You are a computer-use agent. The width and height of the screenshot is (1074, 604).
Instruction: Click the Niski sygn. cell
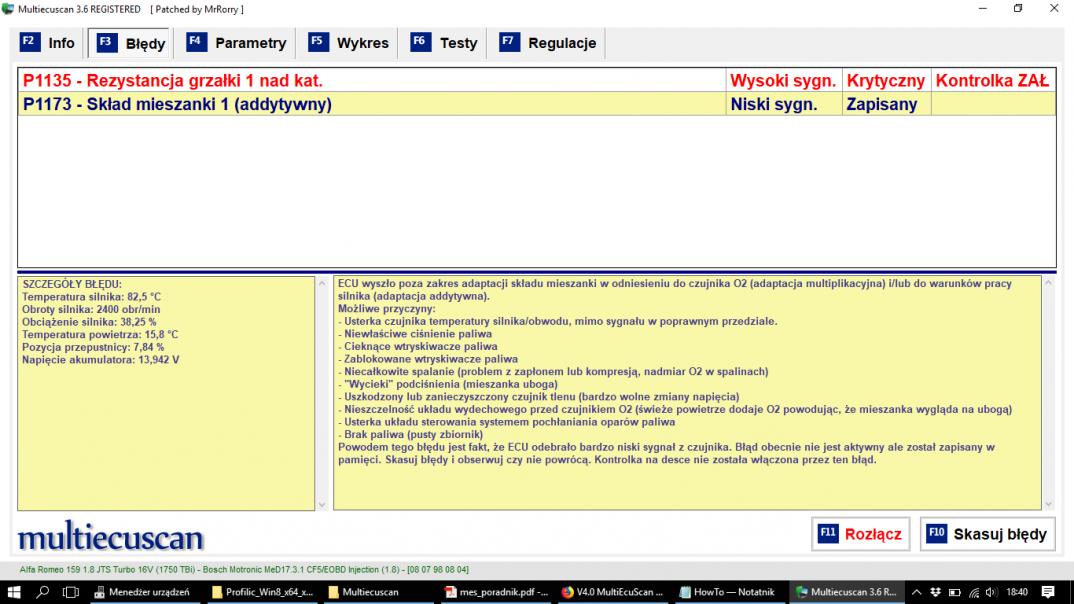pyautogui.click(x=784, y=104)
